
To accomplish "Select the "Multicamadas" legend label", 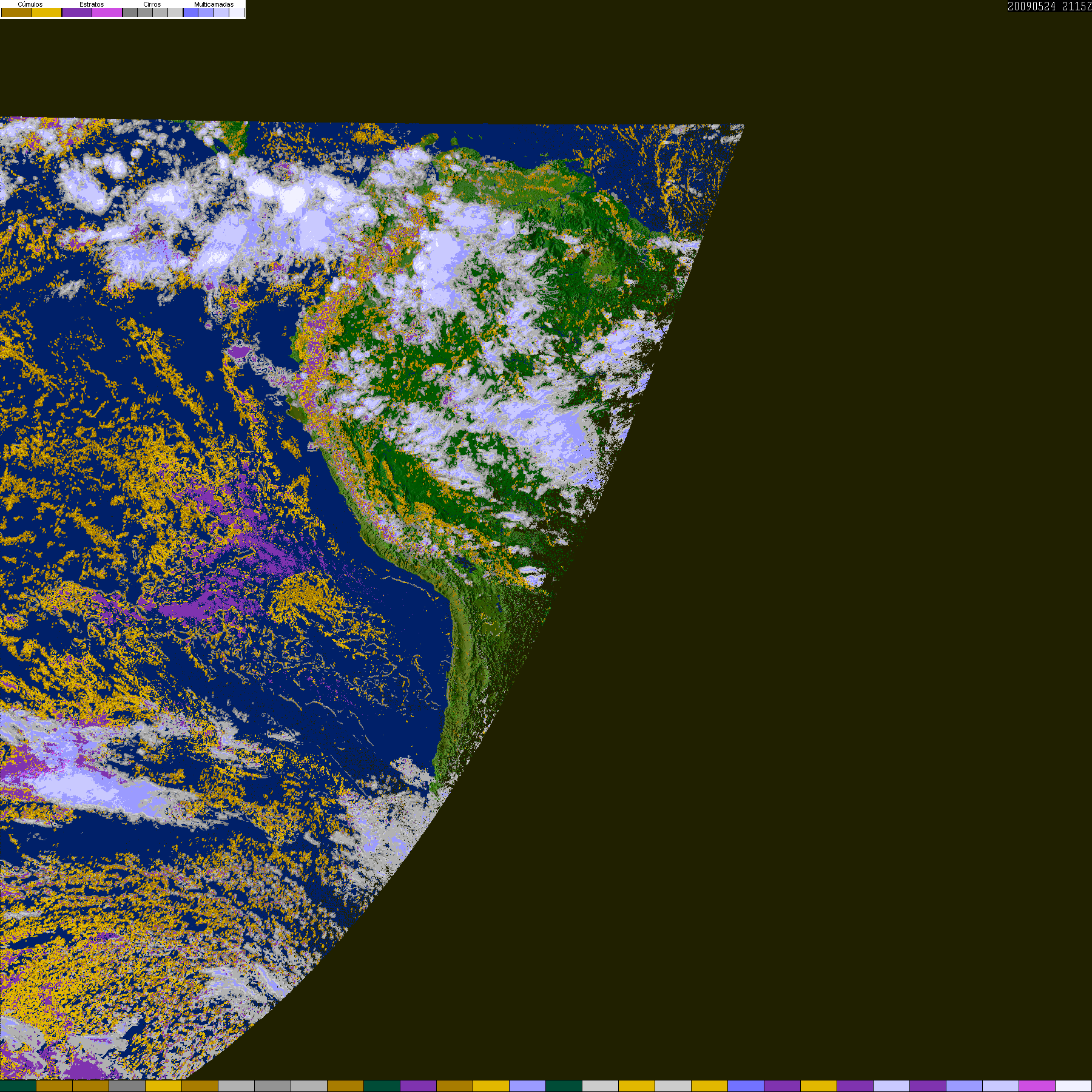I will coord(214,4).
